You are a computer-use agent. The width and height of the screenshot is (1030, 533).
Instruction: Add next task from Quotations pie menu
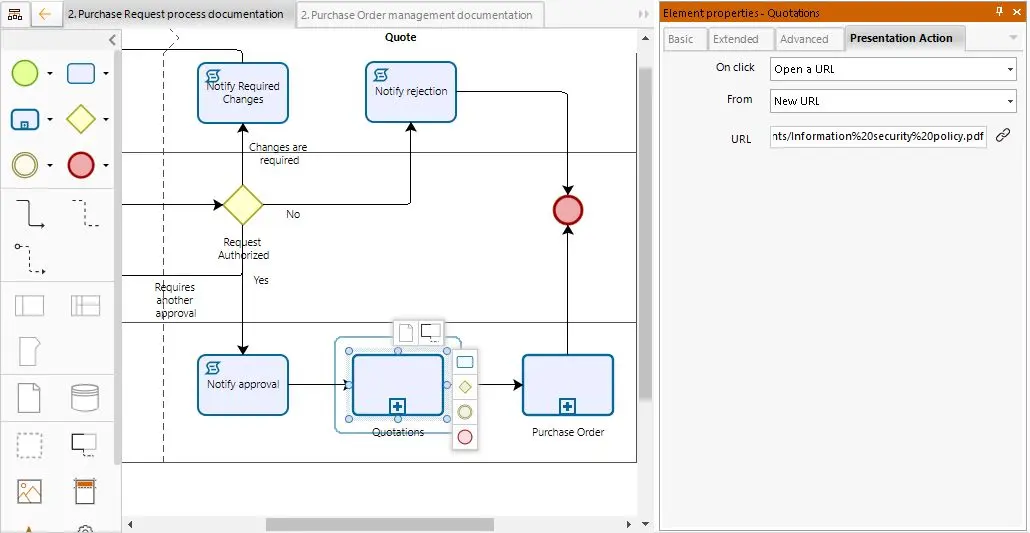click(x=464, y=361)
